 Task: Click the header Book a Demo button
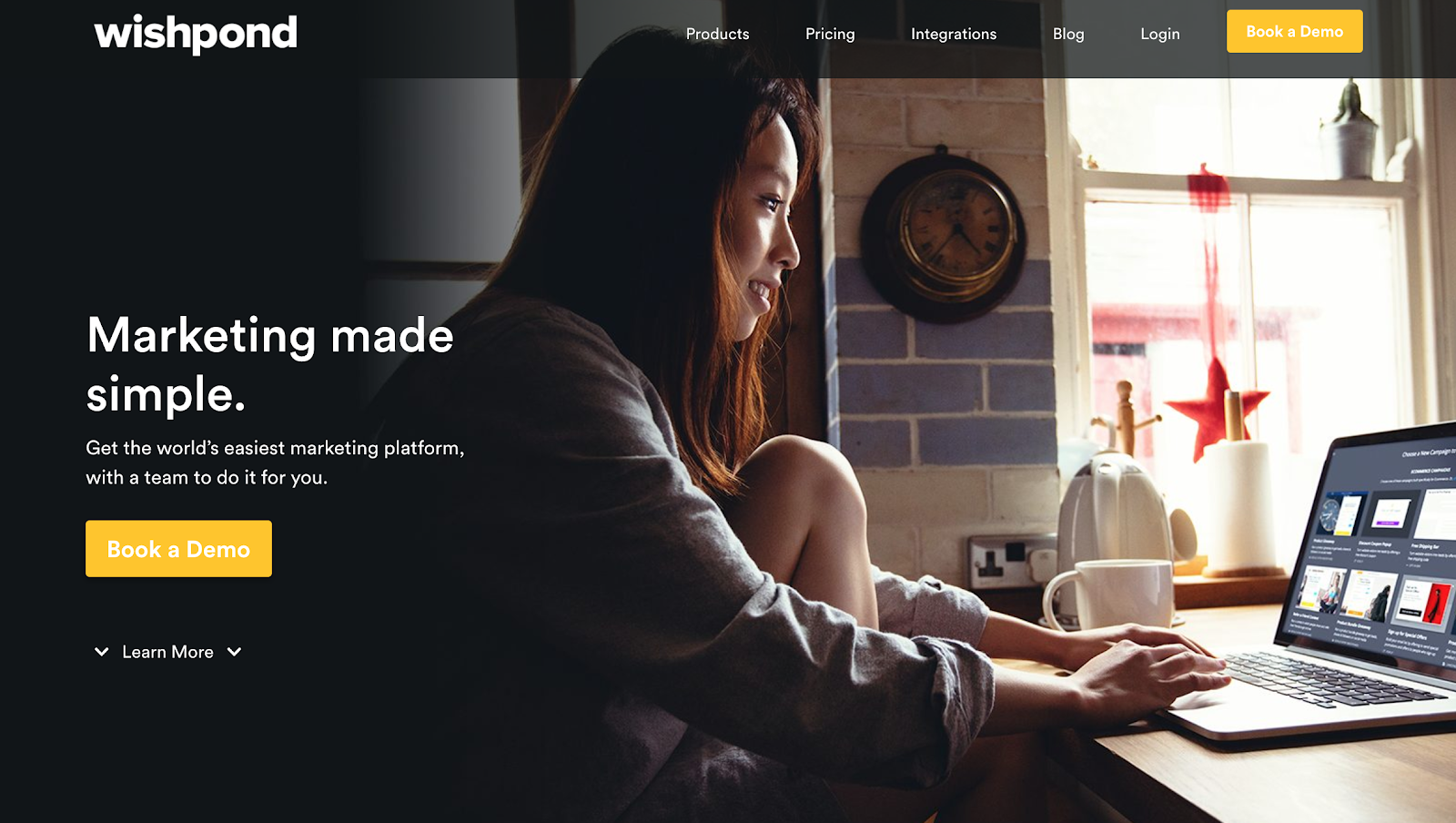[x=1294, y=31]
